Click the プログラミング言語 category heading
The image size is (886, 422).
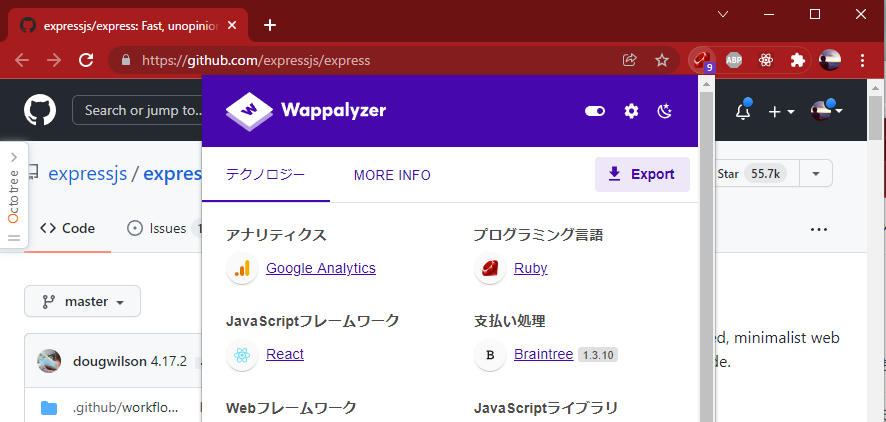(x=538, y=236)
